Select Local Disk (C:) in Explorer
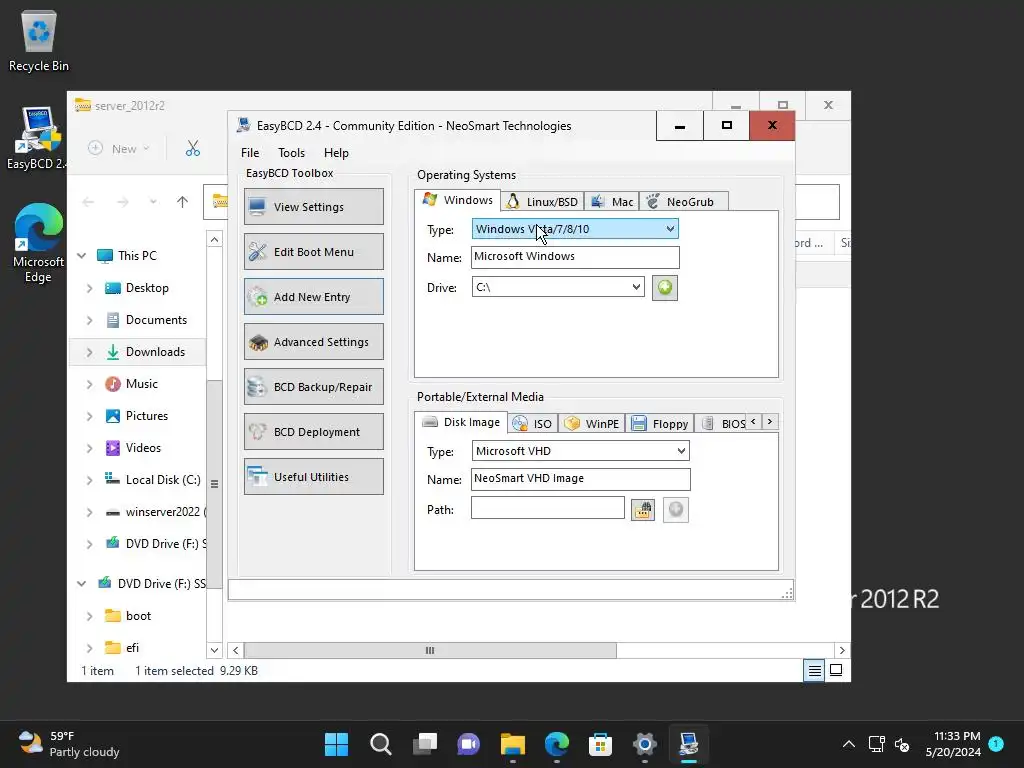Screen dimensions: 1024x768 click(163, 480)
